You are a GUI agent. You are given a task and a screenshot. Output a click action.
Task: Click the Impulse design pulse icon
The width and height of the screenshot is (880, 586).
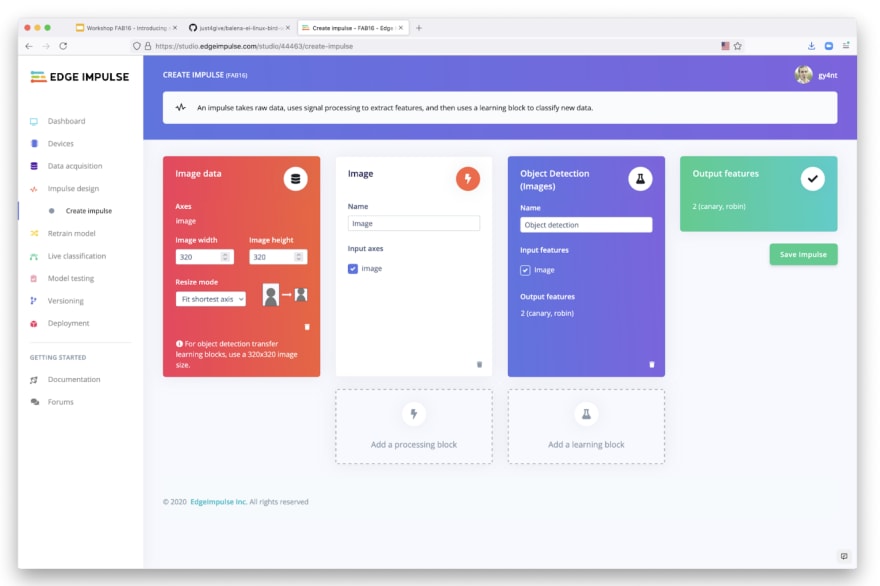(34, 189)
